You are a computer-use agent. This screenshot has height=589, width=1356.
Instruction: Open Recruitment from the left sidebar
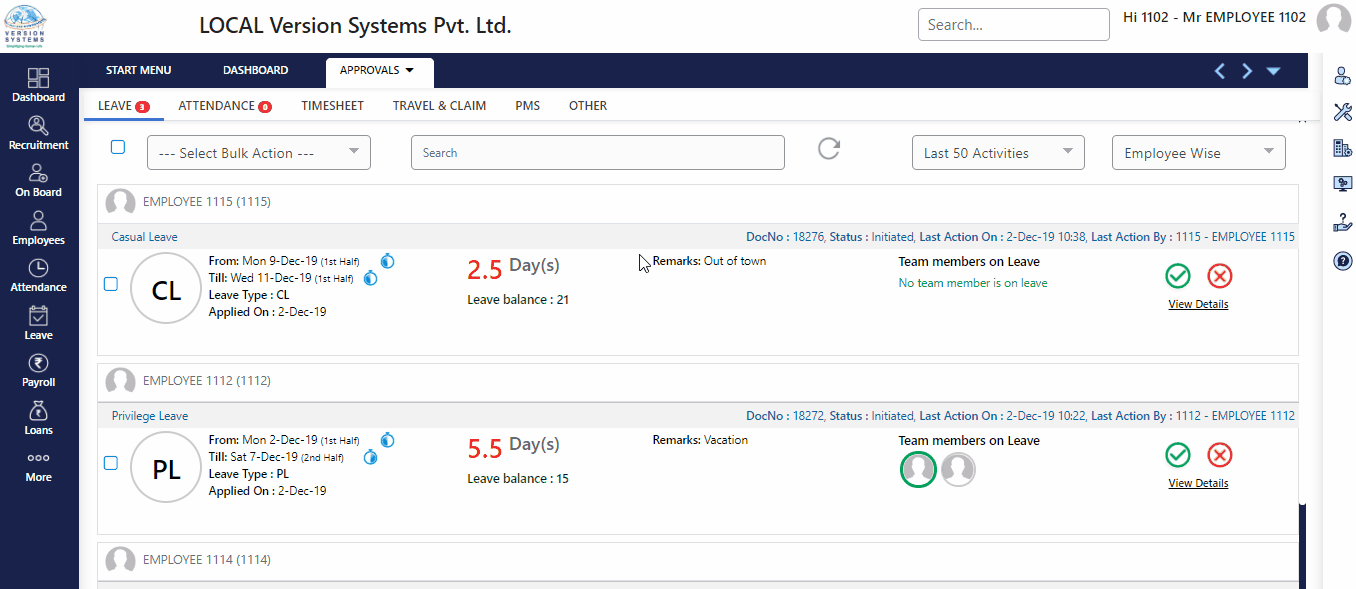click(38, 133)
